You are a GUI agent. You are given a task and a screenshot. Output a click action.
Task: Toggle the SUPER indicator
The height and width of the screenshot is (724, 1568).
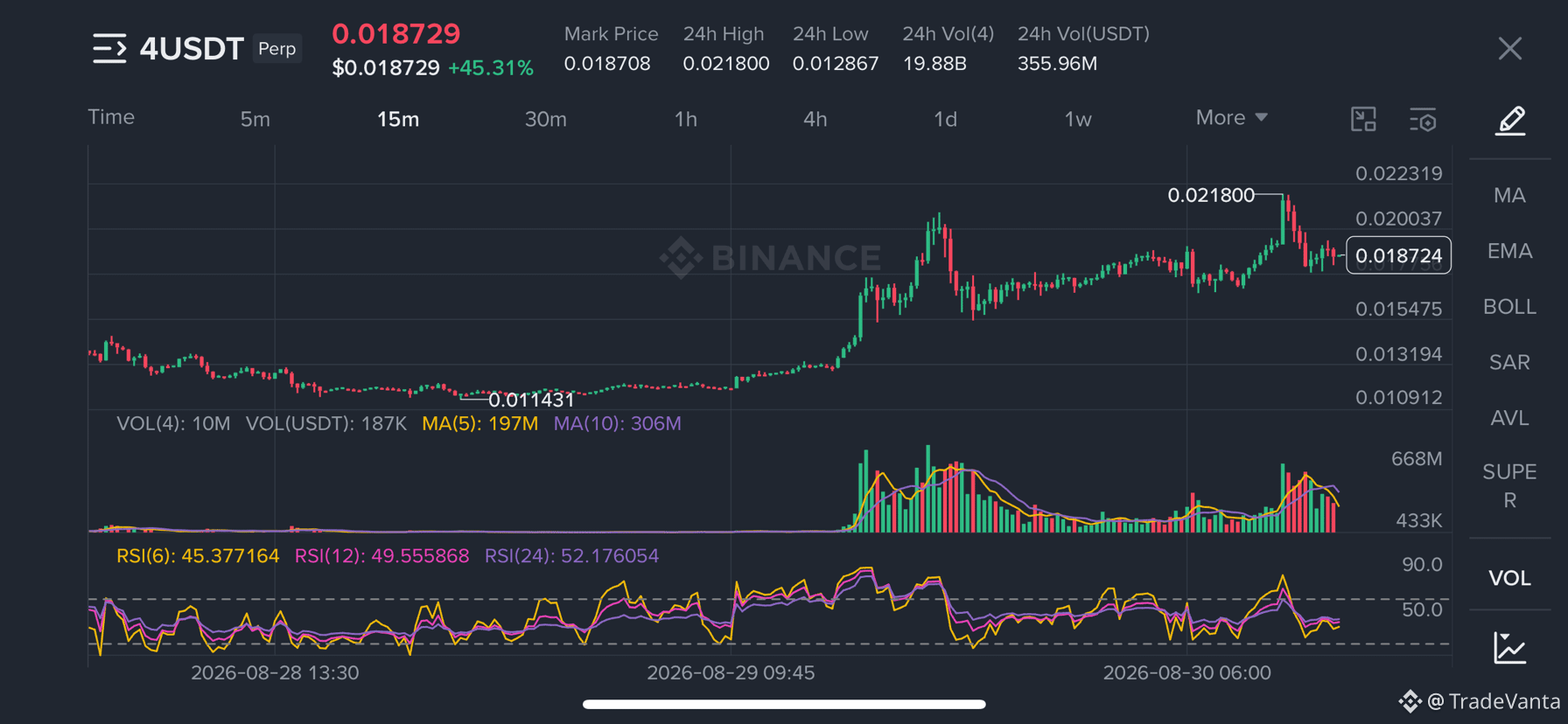(x=1509, y=486)
